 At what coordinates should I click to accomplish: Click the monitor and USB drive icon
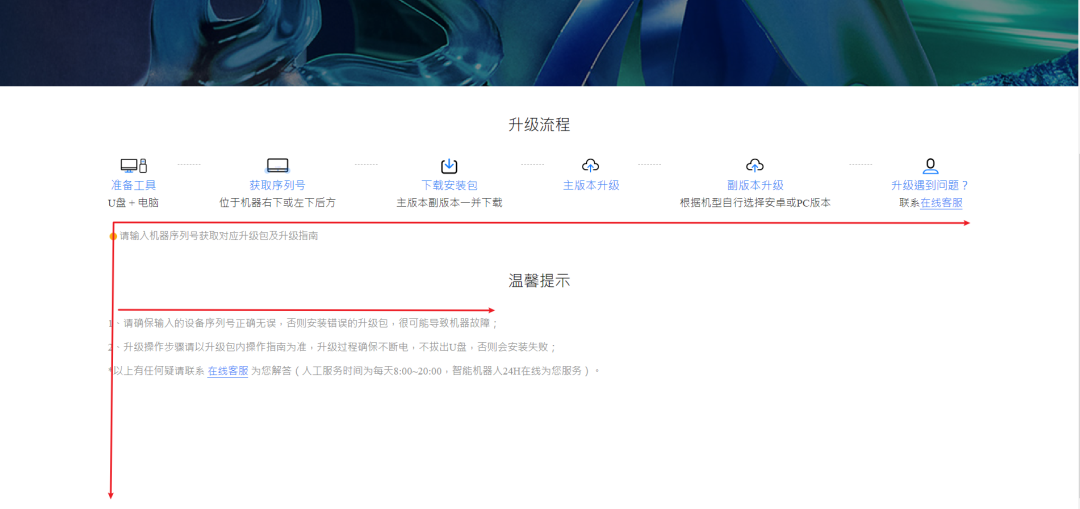pos(134,165)
